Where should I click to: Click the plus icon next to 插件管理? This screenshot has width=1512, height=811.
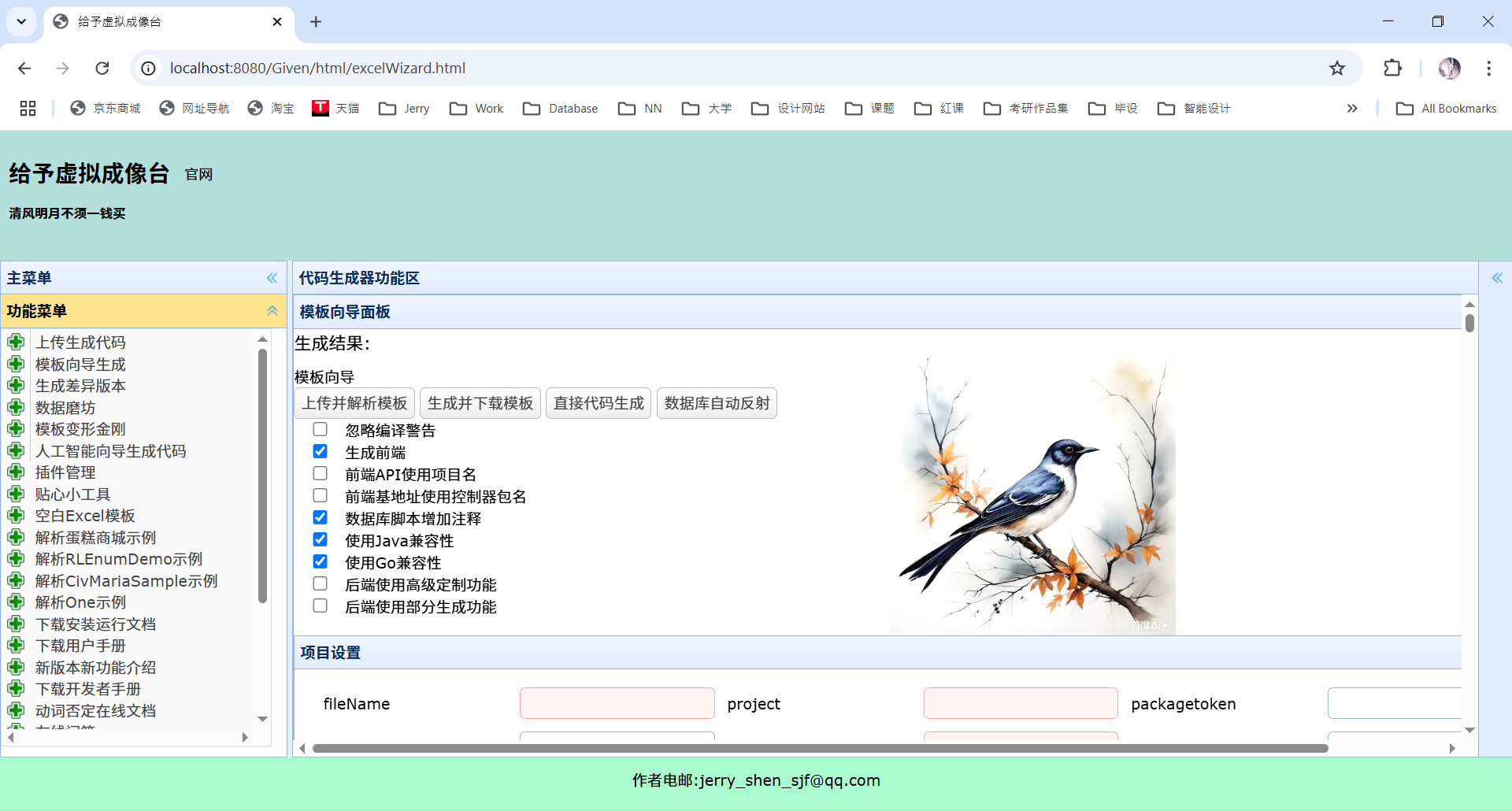tap(17, 472)
